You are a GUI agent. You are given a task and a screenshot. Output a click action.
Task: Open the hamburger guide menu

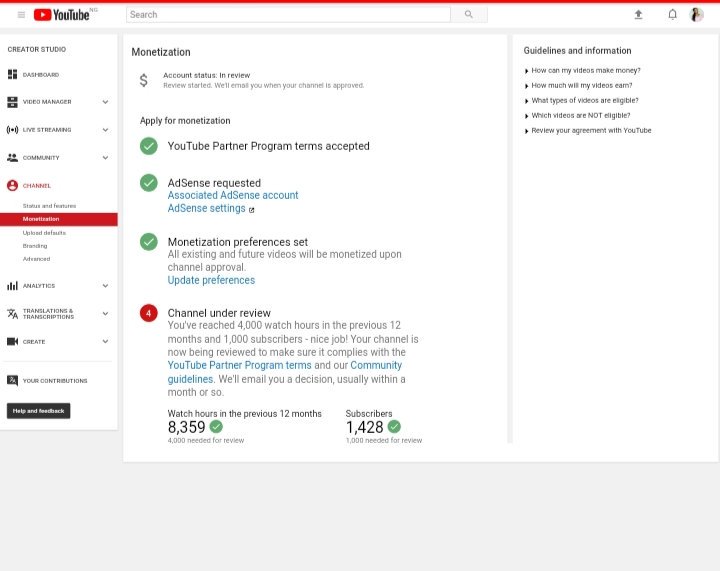(21, 15)
